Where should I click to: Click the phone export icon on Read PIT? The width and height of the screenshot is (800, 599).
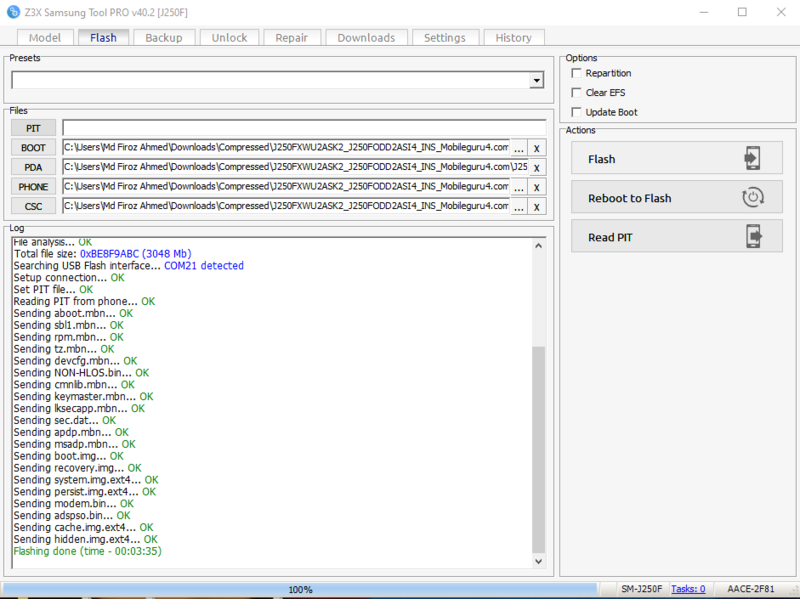(x=754, y=237)
